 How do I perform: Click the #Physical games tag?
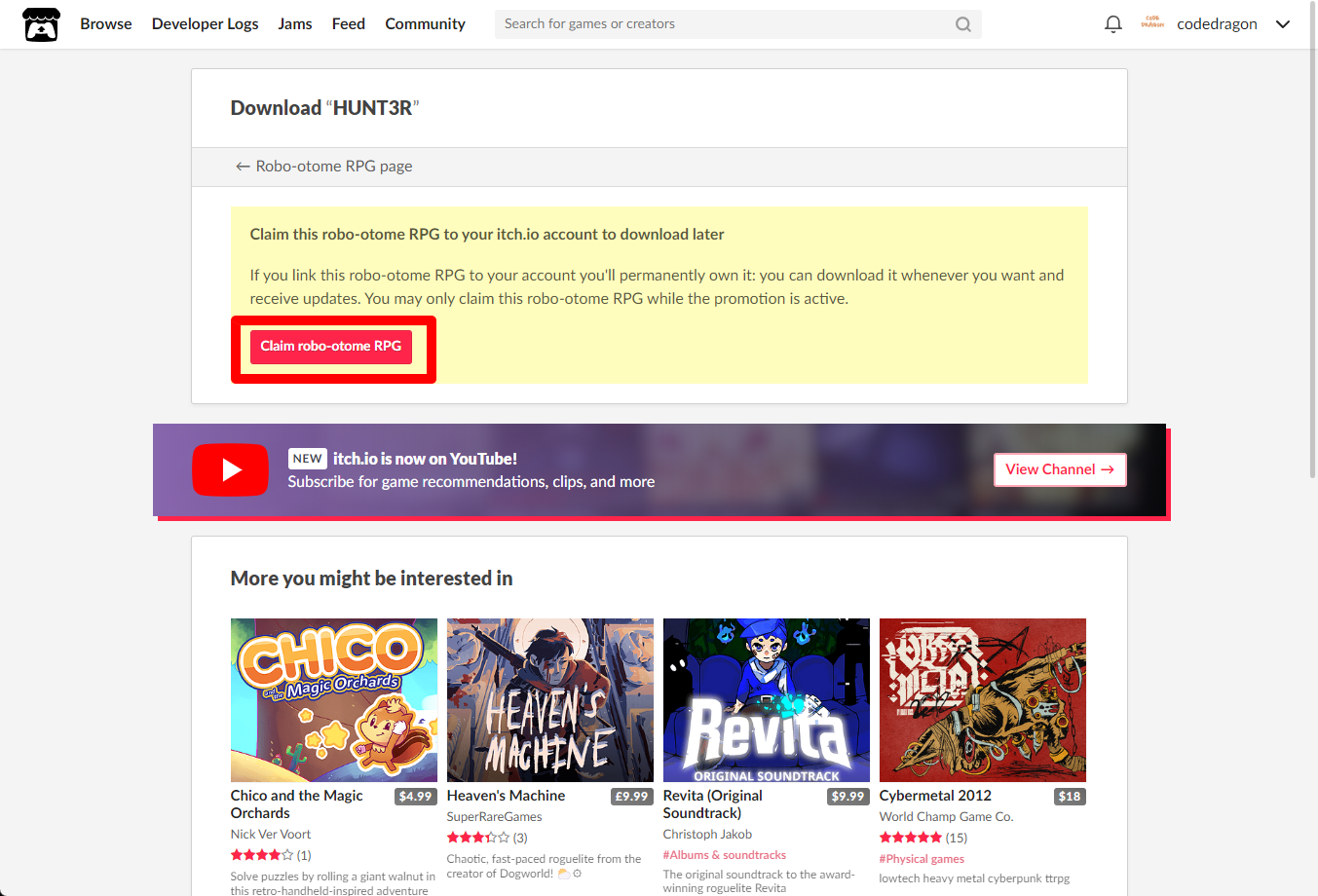coord(923,859)
